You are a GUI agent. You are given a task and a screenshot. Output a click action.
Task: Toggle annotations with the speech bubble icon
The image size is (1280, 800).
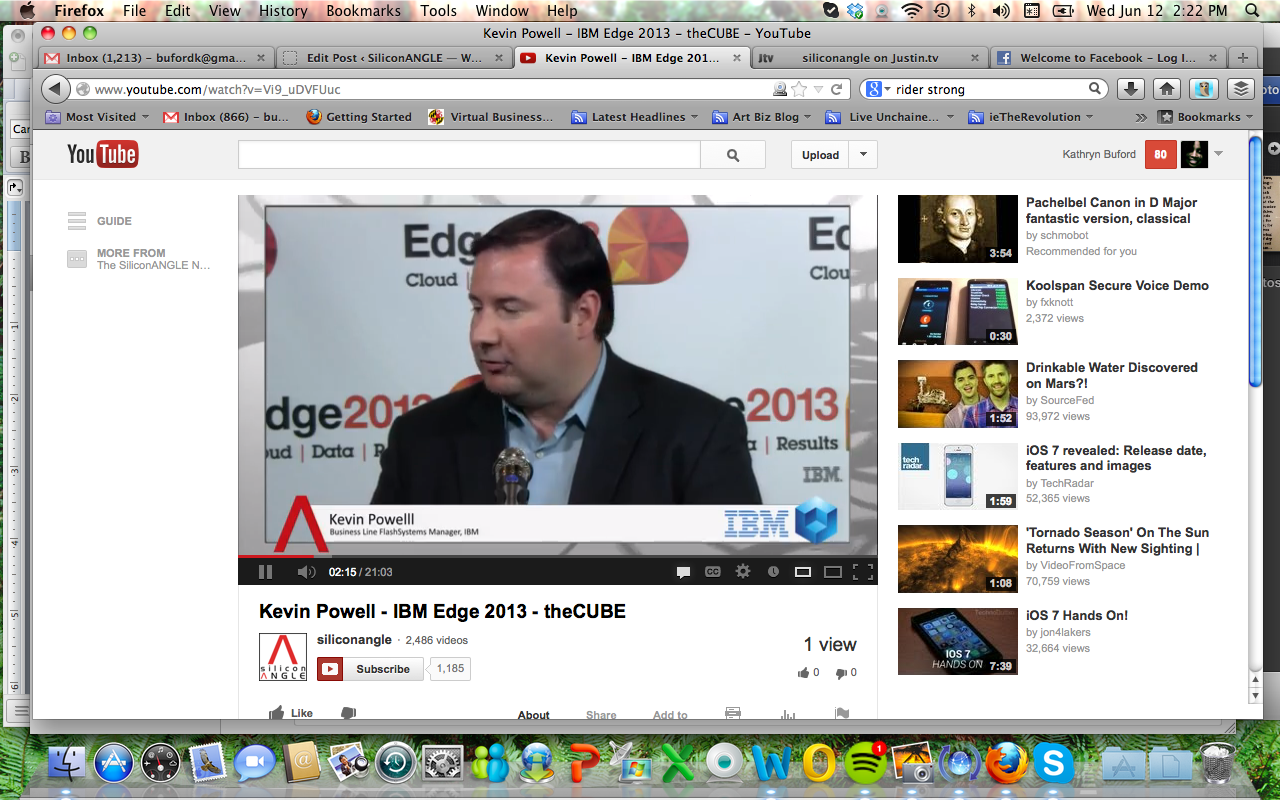(684, 572)
